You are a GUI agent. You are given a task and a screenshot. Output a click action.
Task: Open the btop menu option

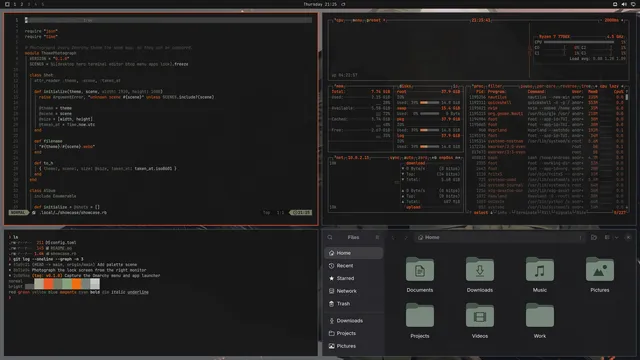(357, 20)
